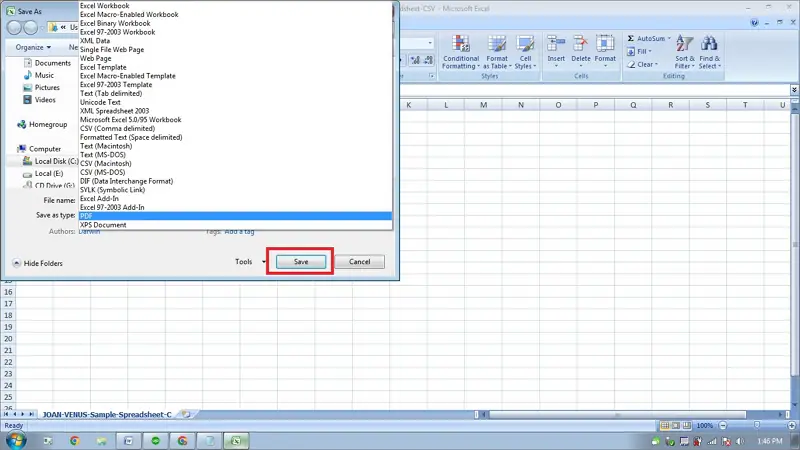This screenshot has height=450, width=800.
Task: Choose Excel Workbook file type
Action: coord(235,6)
